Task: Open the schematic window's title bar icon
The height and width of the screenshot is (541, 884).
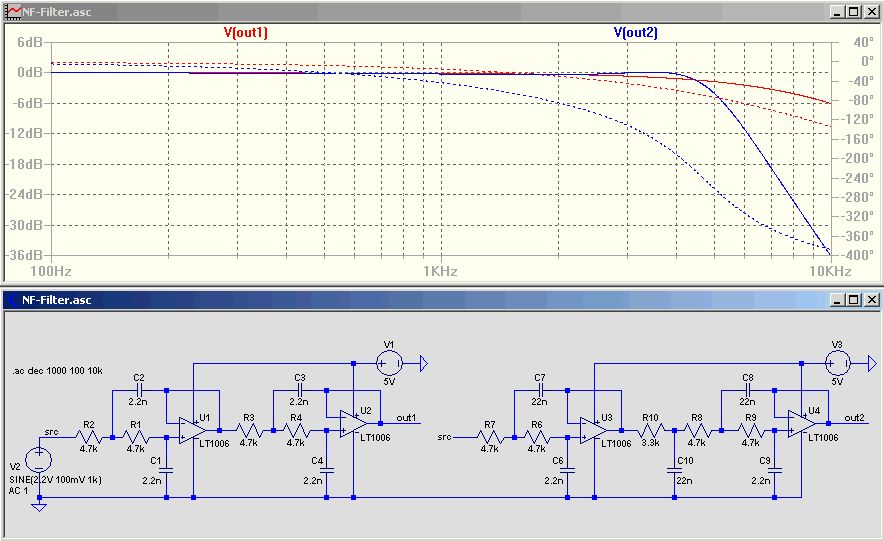Action: [11, 299]
